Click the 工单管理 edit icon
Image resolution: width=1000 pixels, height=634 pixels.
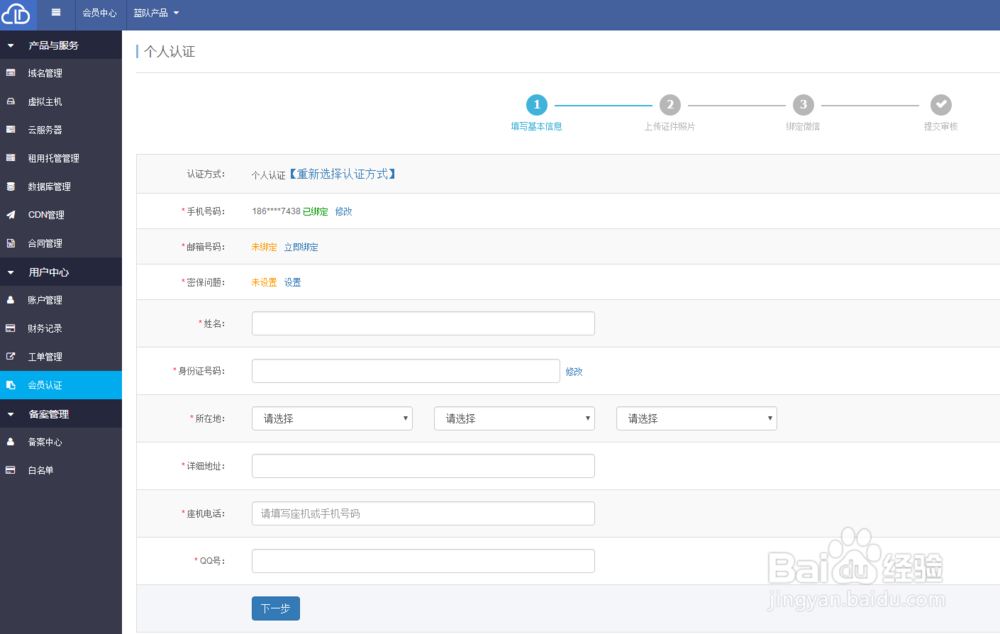pyautogui.click(x=11, y=357)
